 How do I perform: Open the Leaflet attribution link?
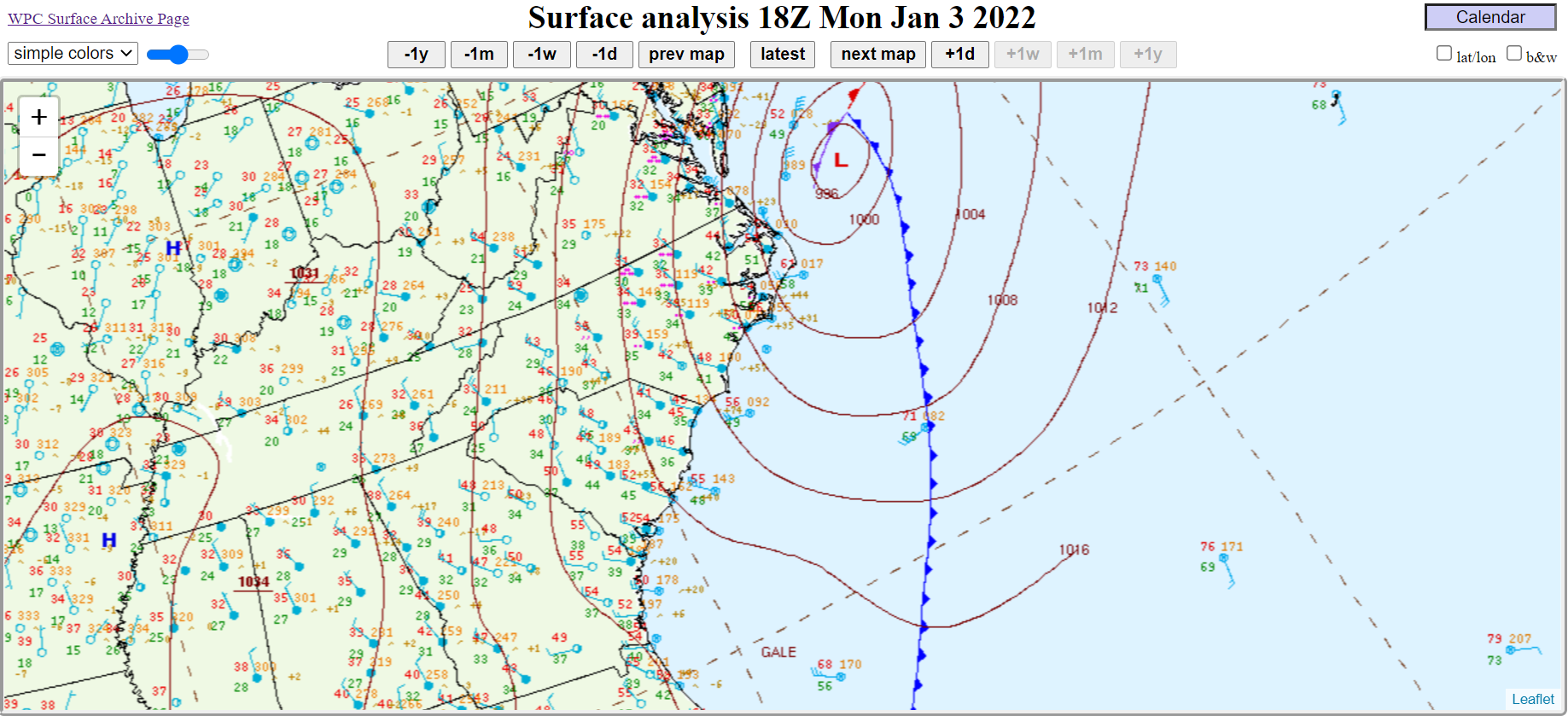click(x=1533, y=699)
